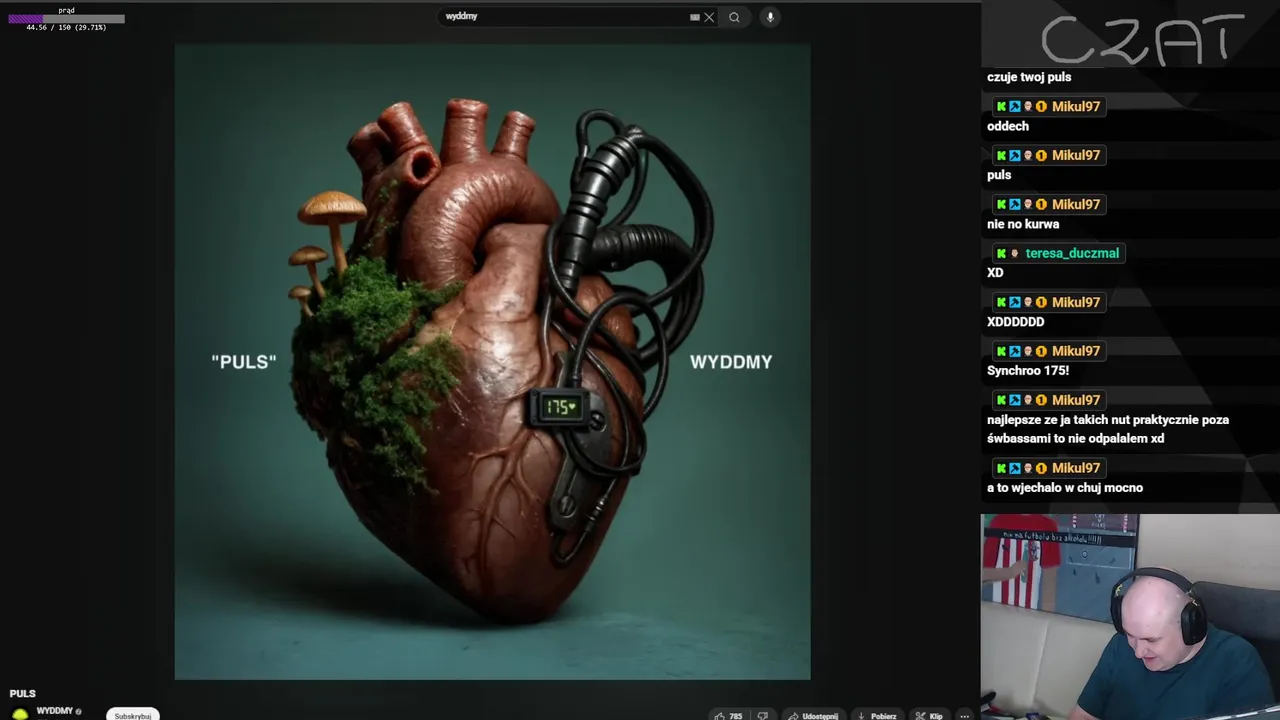Click the YouTube search magnifier button
The height and width of the screenshot is (720, 1280).
coord(734,17)
